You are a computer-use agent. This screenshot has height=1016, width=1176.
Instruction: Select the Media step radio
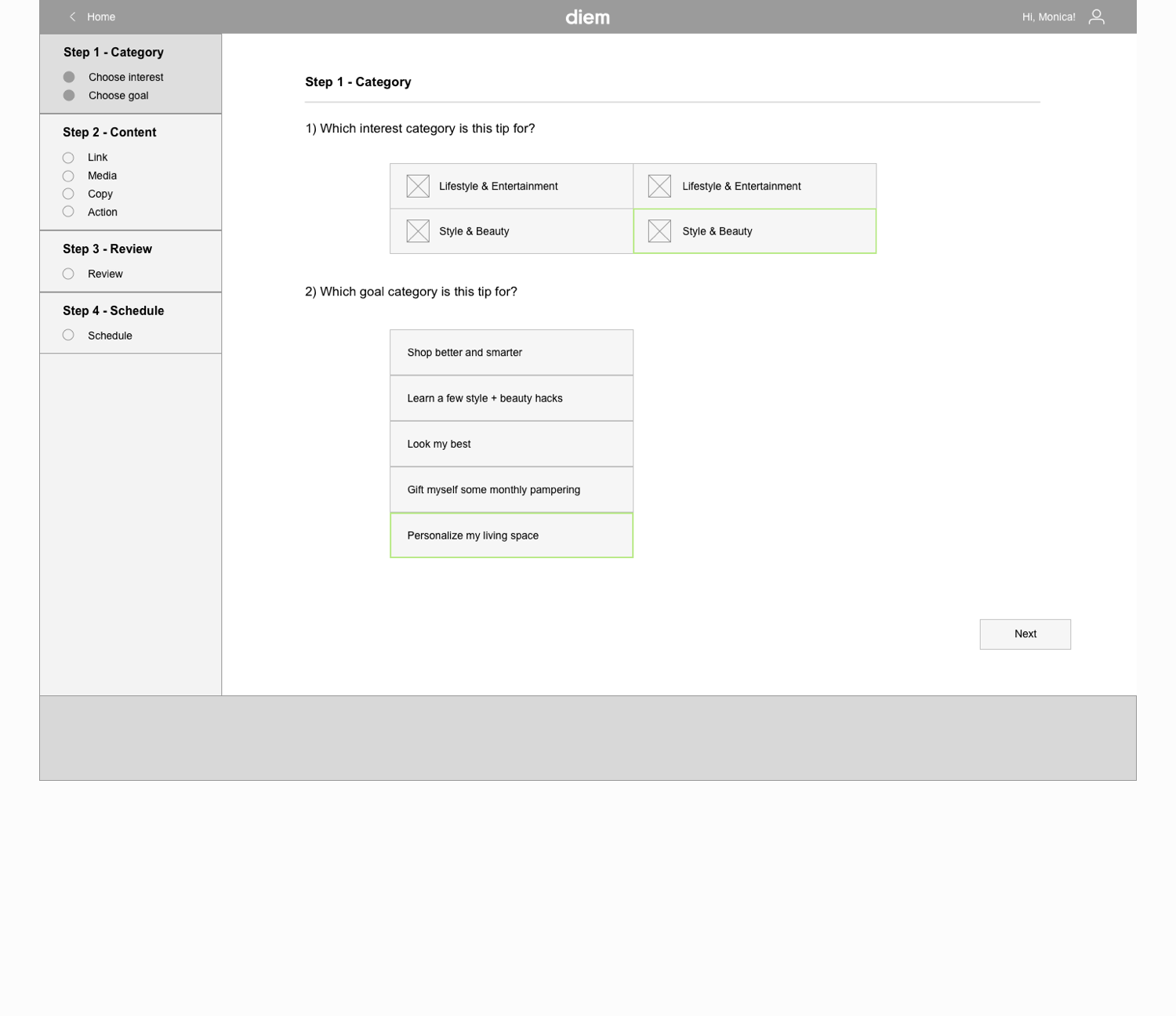click(x=68, y=176)
